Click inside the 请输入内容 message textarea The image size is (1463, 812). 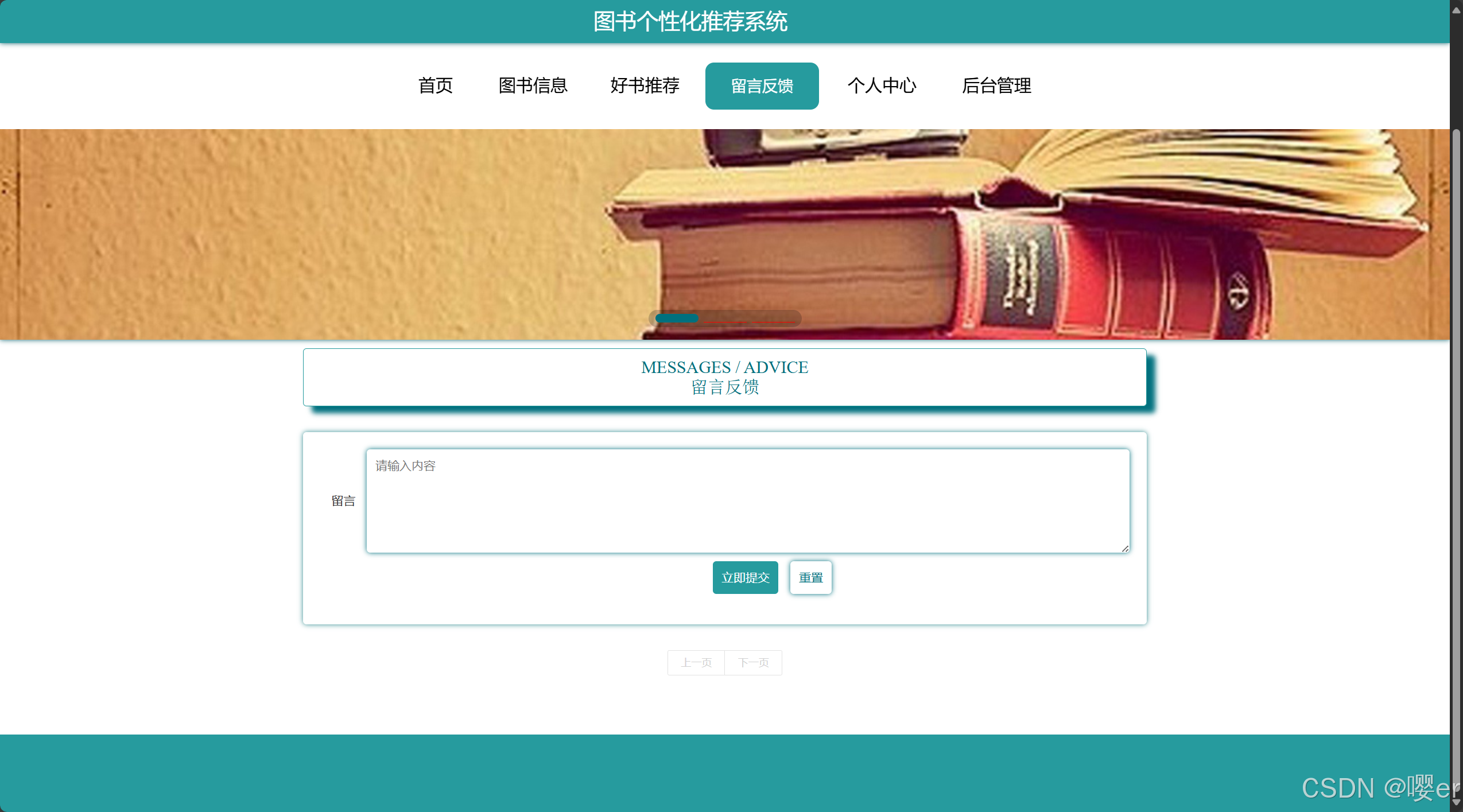click(746, 499)
